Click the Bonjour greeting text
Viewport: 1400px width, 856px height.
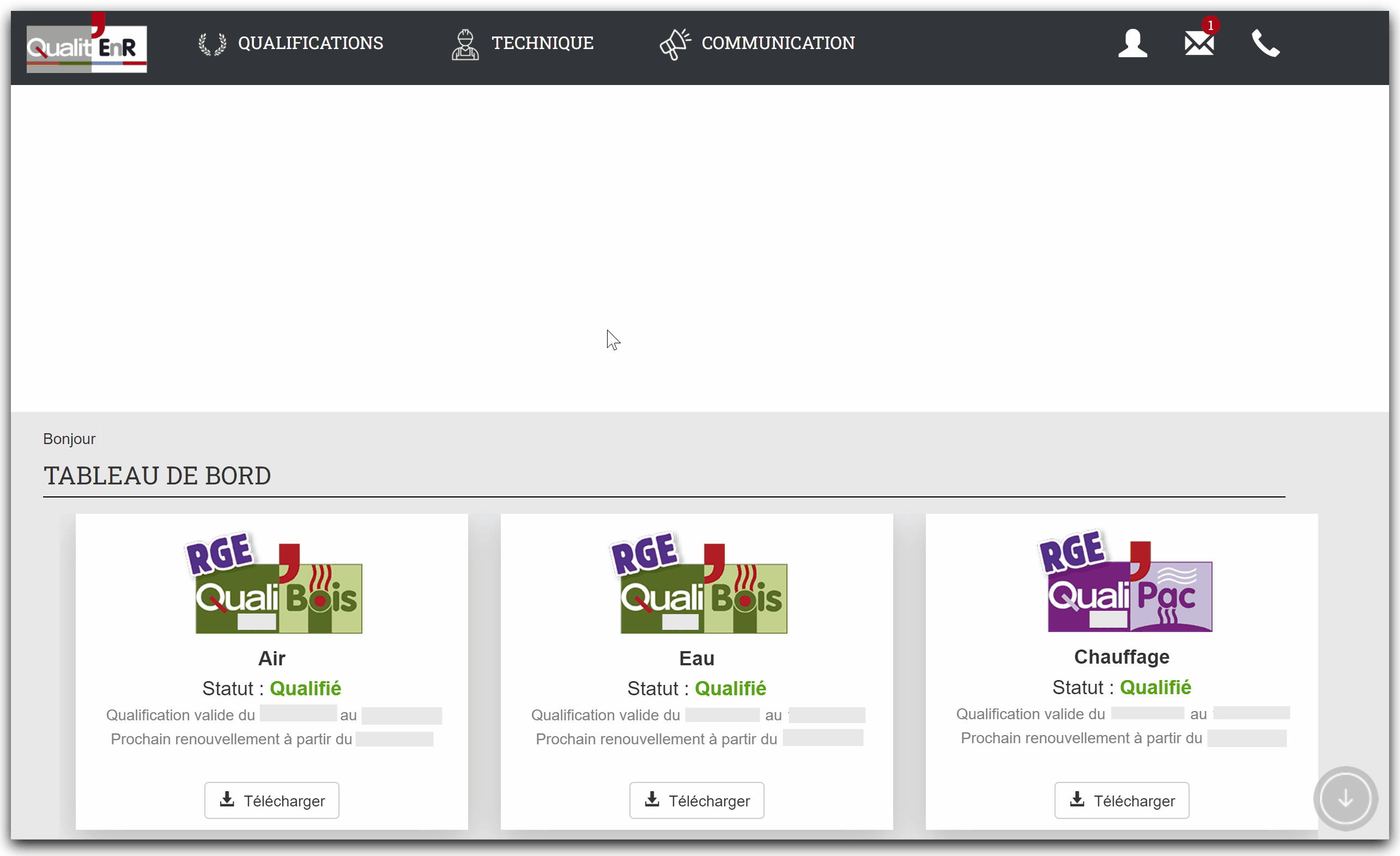(x=69, y=439)
